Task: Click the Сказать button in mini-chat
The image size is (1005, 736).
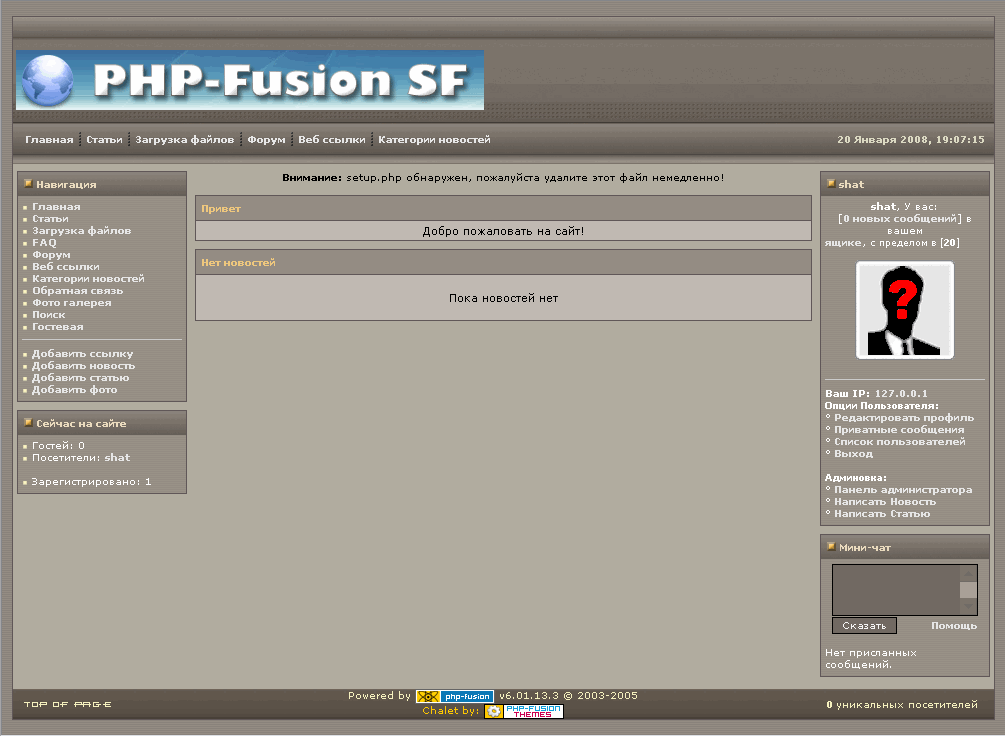Action: (x=864, y=626)
